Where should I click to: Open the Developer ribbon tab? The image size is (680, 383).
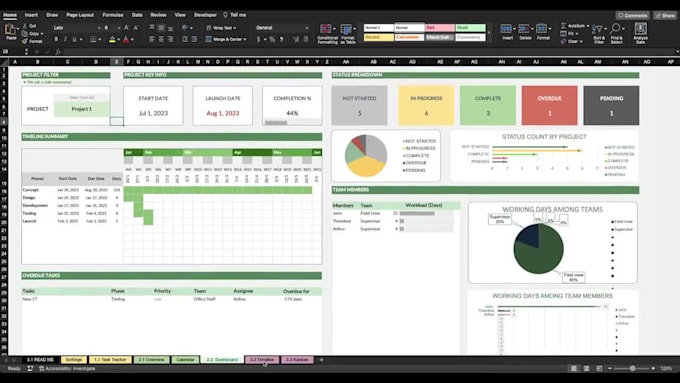pyautogui.click(x=205, y=15)
